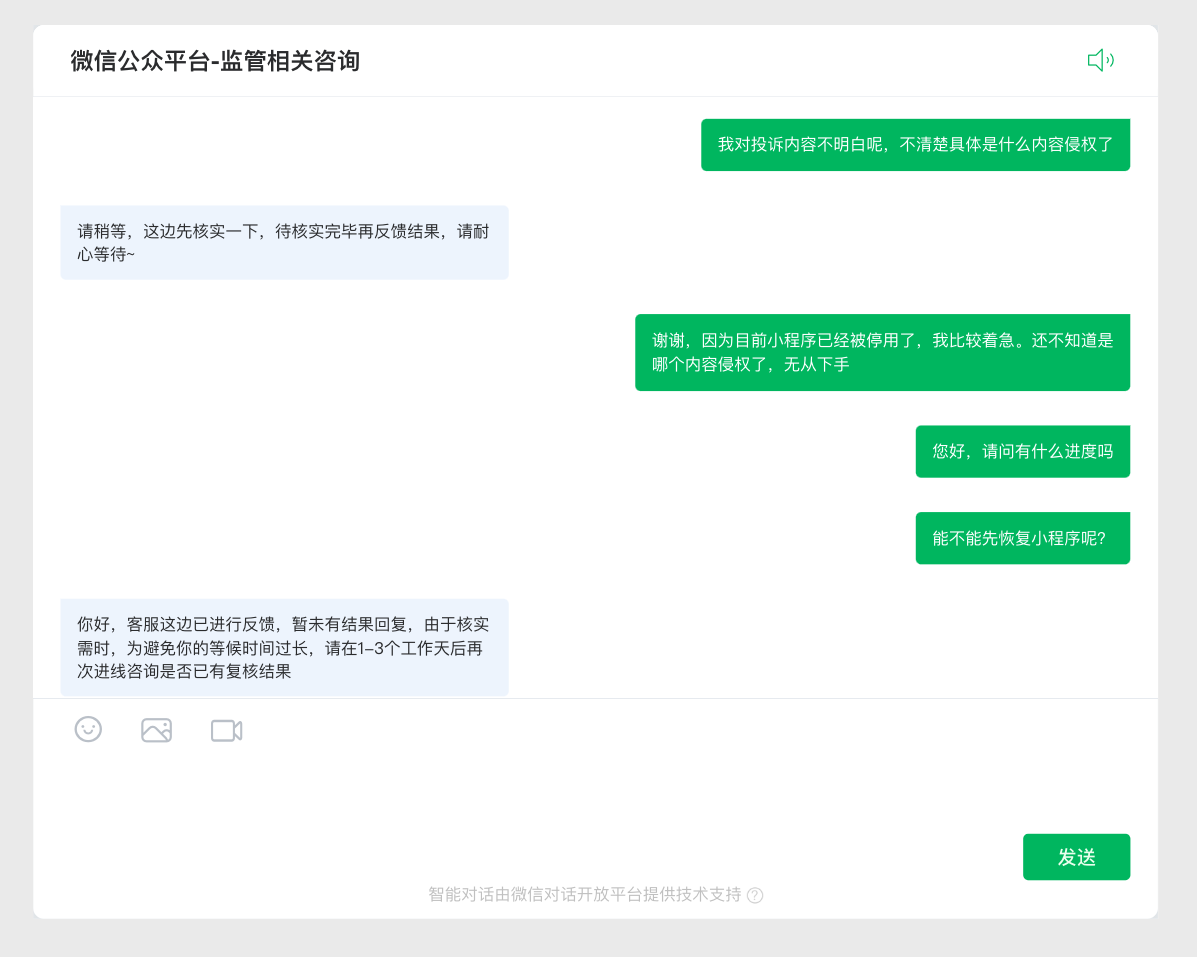
Task: Click the send video camera icon
Action: [x=227, y=730]
